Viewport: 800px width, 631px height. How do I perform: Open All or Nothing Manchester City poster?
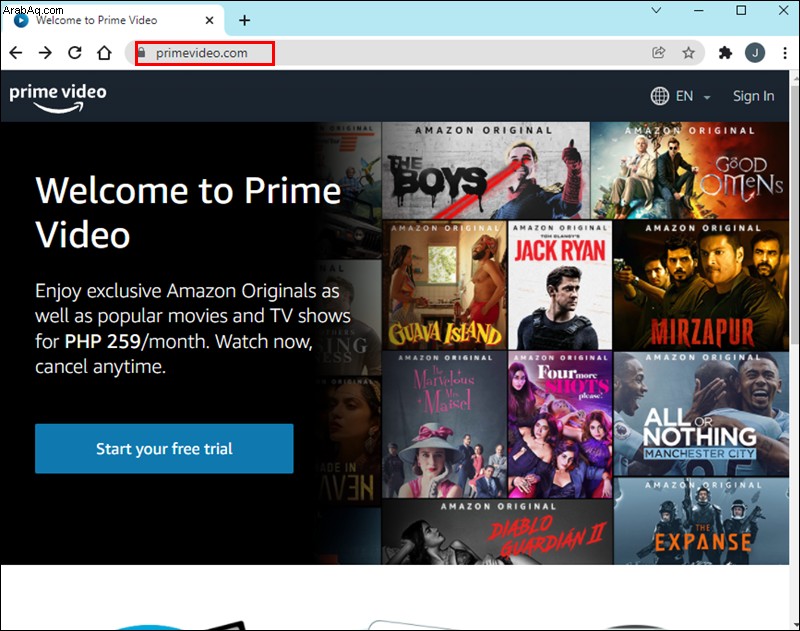coord(701,414)
